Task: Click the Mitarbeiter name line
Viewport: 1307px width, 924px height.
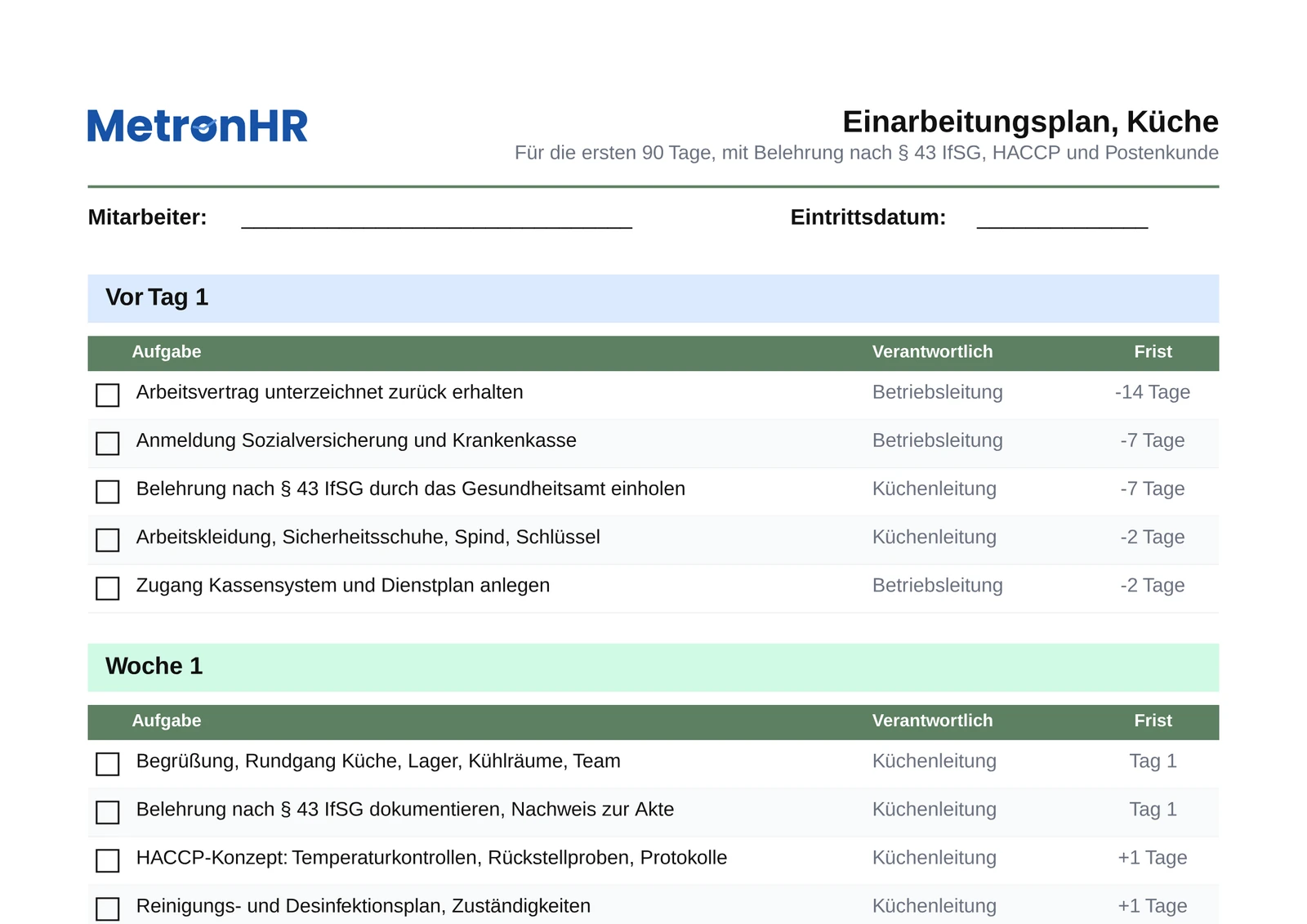Action: 437,227
